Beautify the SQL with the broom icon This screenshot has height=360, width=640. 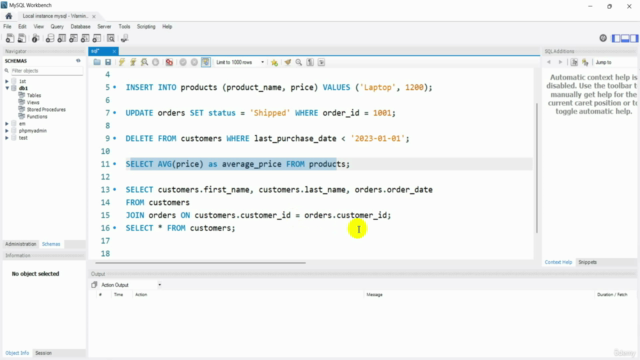pos(288,62)
